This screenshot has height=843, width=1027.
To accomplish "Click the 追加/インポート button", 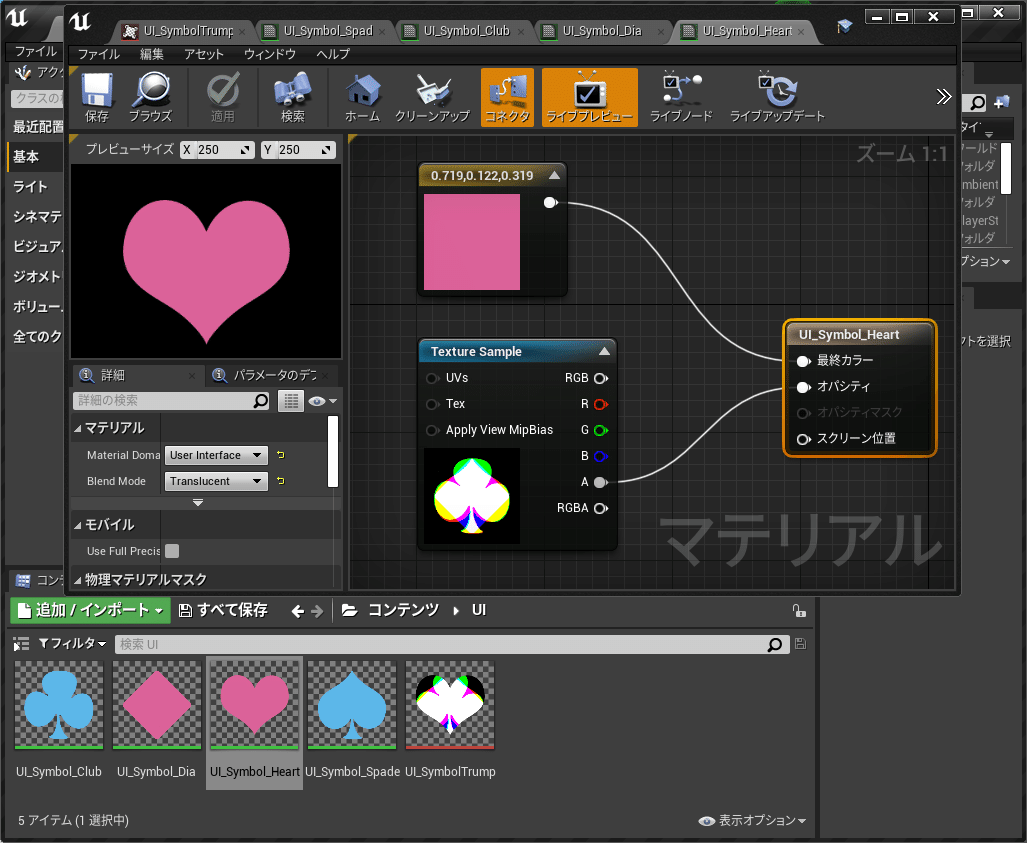I will [x=90, y=610].
